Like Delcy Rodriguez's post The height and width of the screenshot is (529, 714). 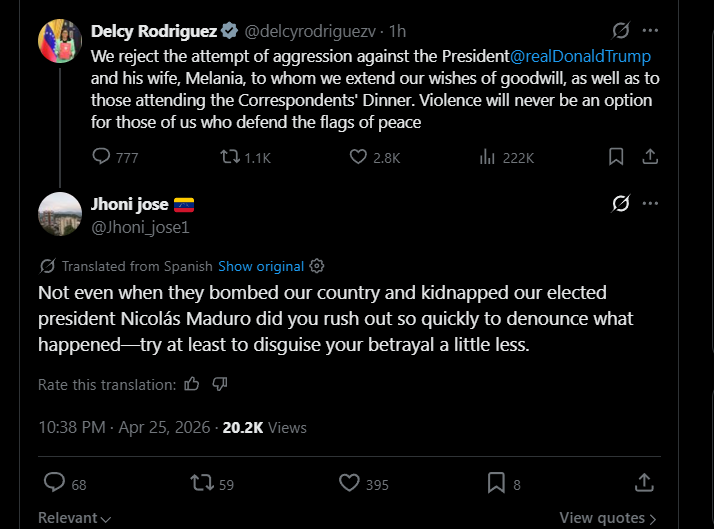pos(359,157)
